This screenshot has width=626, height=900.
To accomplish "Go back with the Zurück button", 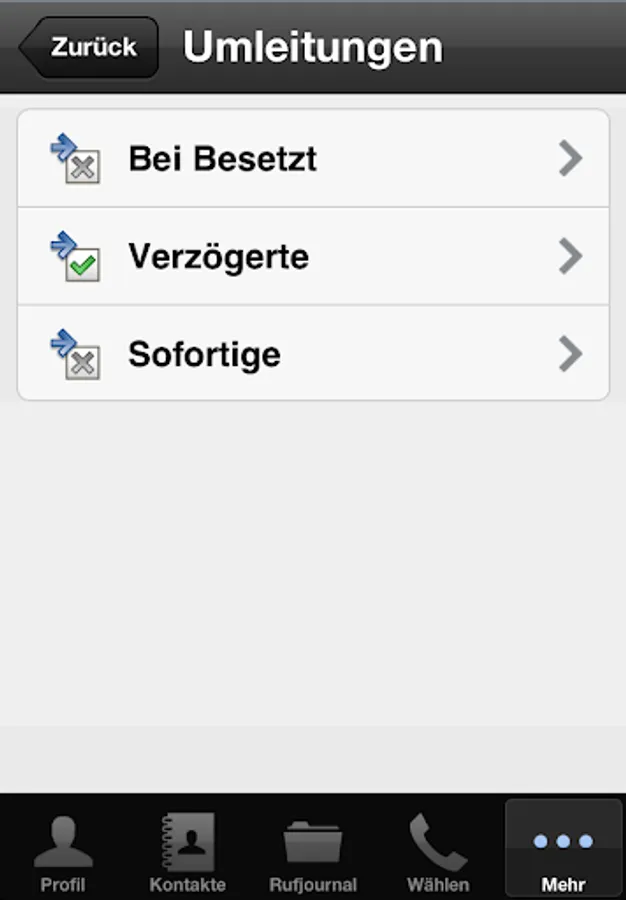I will tap(88, 47).
